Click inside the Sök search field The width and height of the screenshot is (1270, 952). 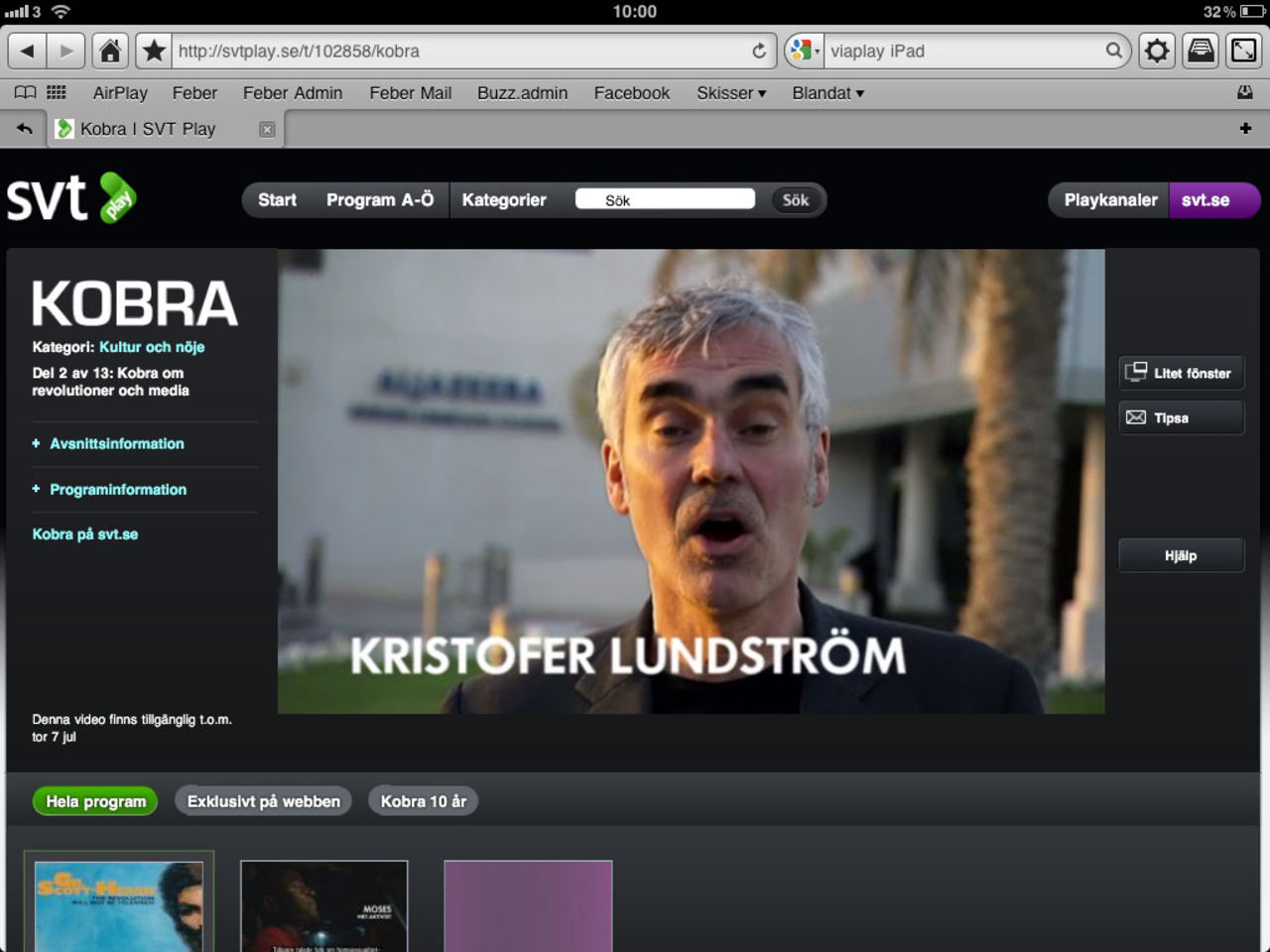click(x=665, y=198)
